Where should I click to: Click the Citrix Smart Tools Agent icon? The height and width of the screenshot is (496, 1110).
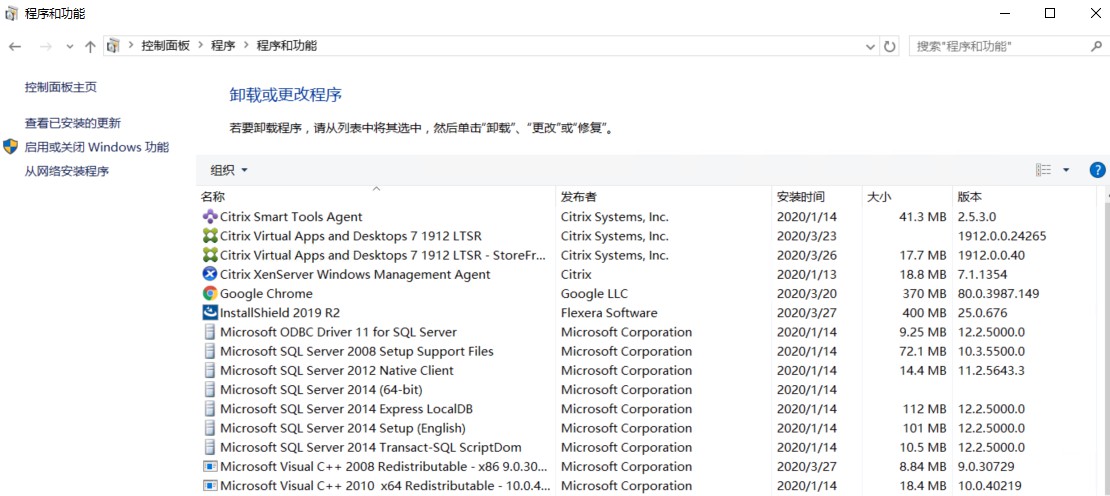point(210,217)
